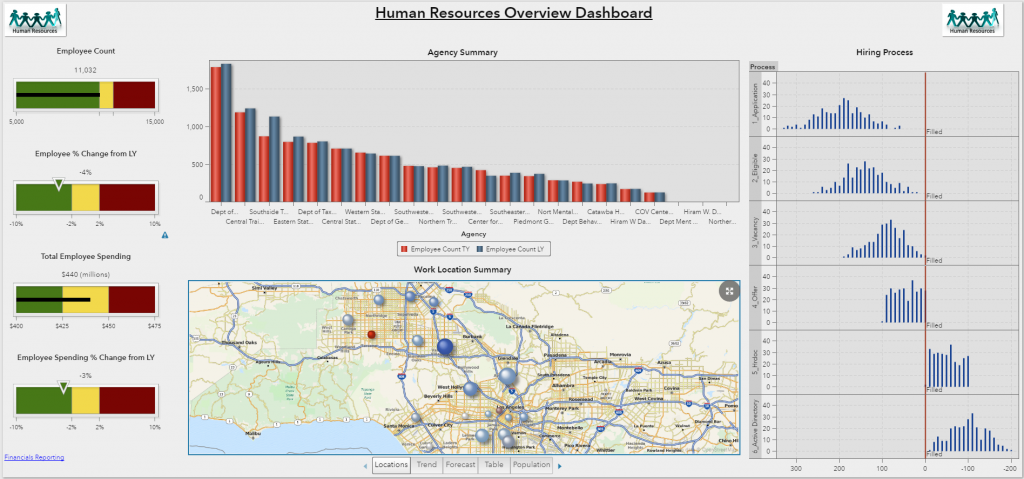Click the largest dark blue map bubble
The height and width of the screenshot is (479, 1024).
coord(445,347)
